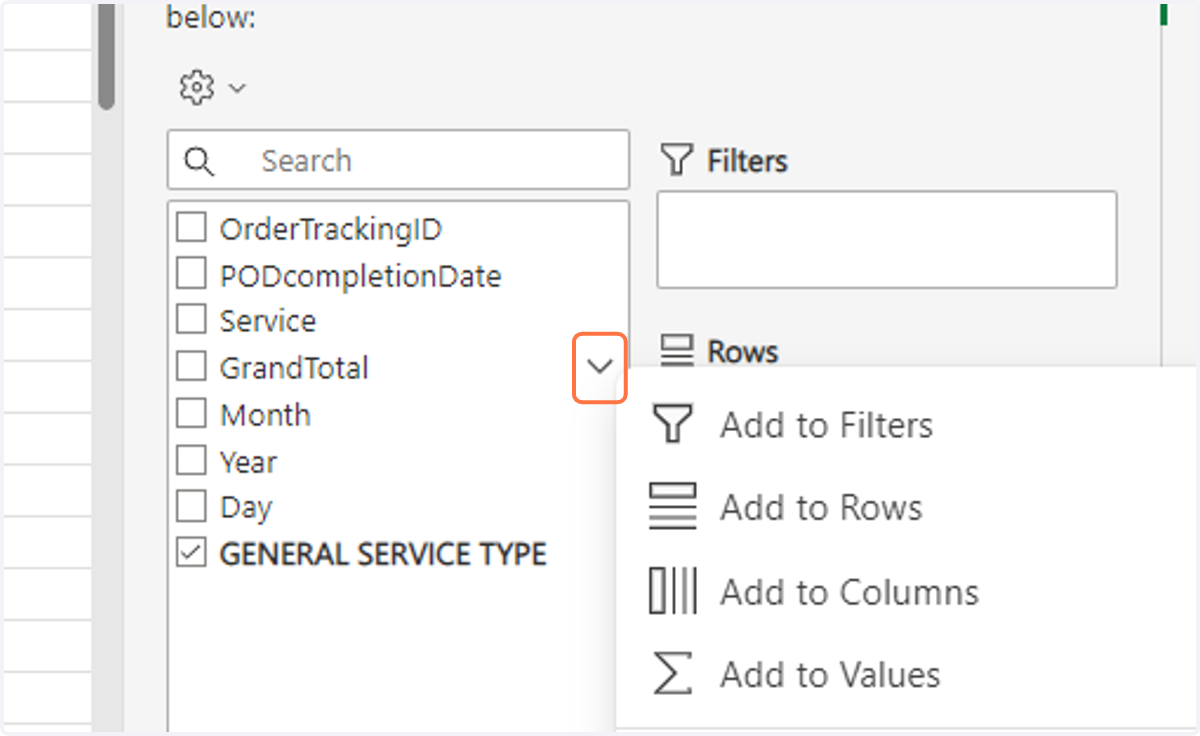Image resolution: width=1200 pixels, height=736 pixels.
Task: Click the GENERAL SERVICE TYPE field name
Action: [x=383, y=554]
